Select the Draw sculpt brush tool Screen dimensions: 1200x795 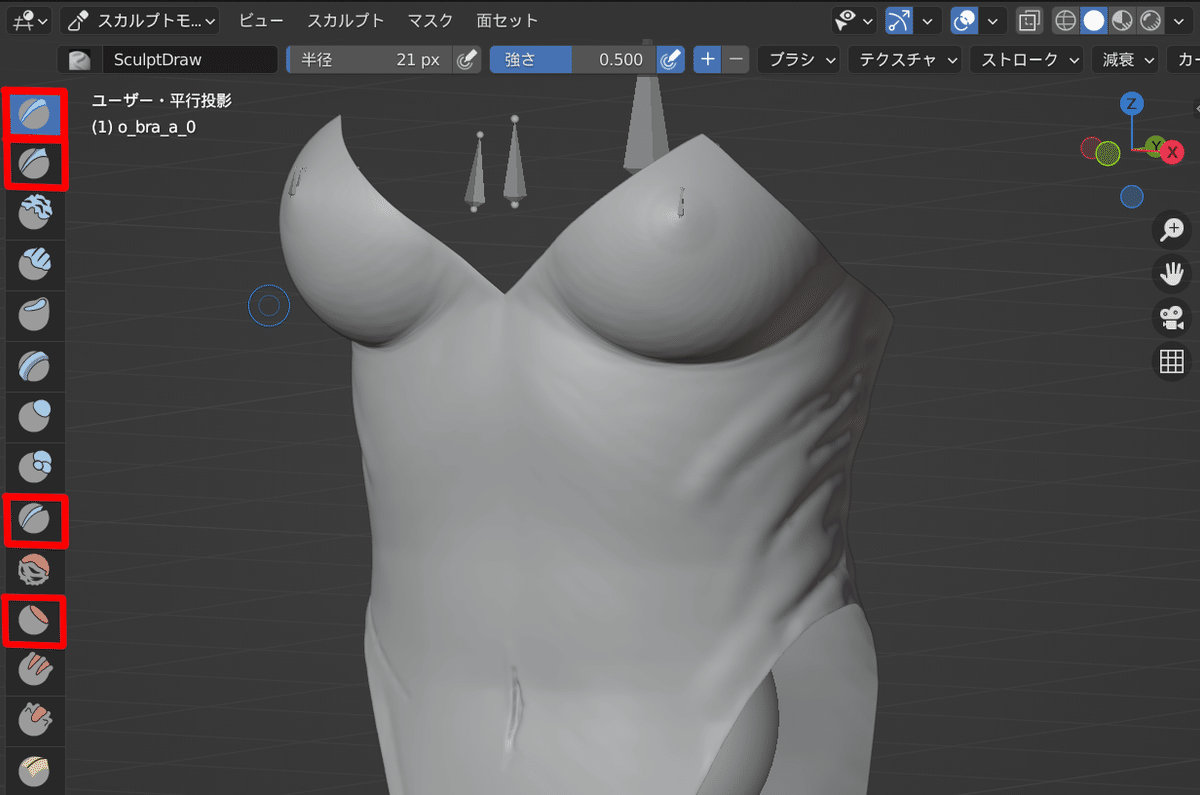tap(35, 113)
